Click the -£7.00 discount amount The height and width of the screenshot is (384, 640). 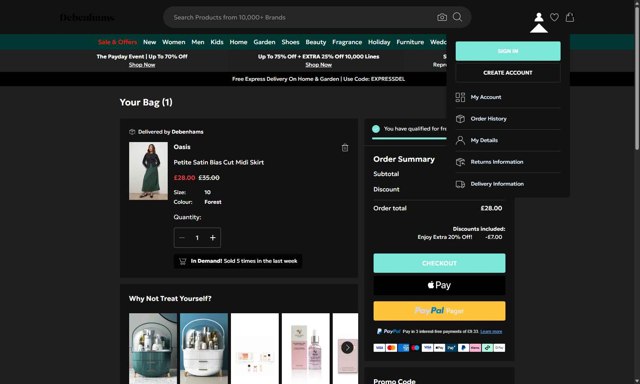pyautogui.click(x=493, y=237)
